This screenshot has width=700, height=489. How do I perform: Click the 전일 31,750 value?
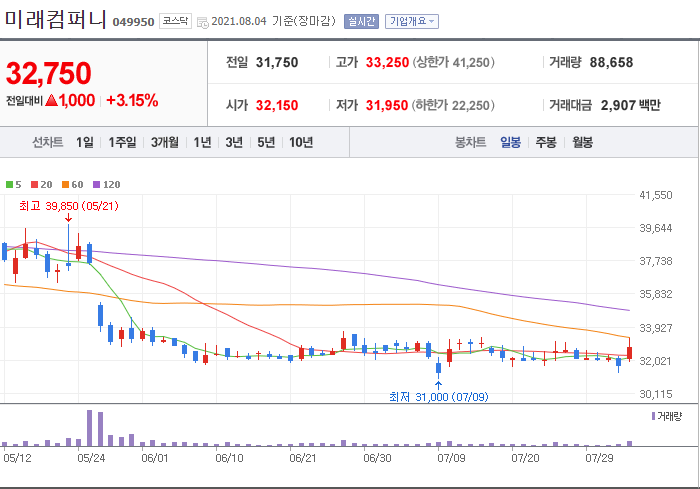click(x=277, y=63)
